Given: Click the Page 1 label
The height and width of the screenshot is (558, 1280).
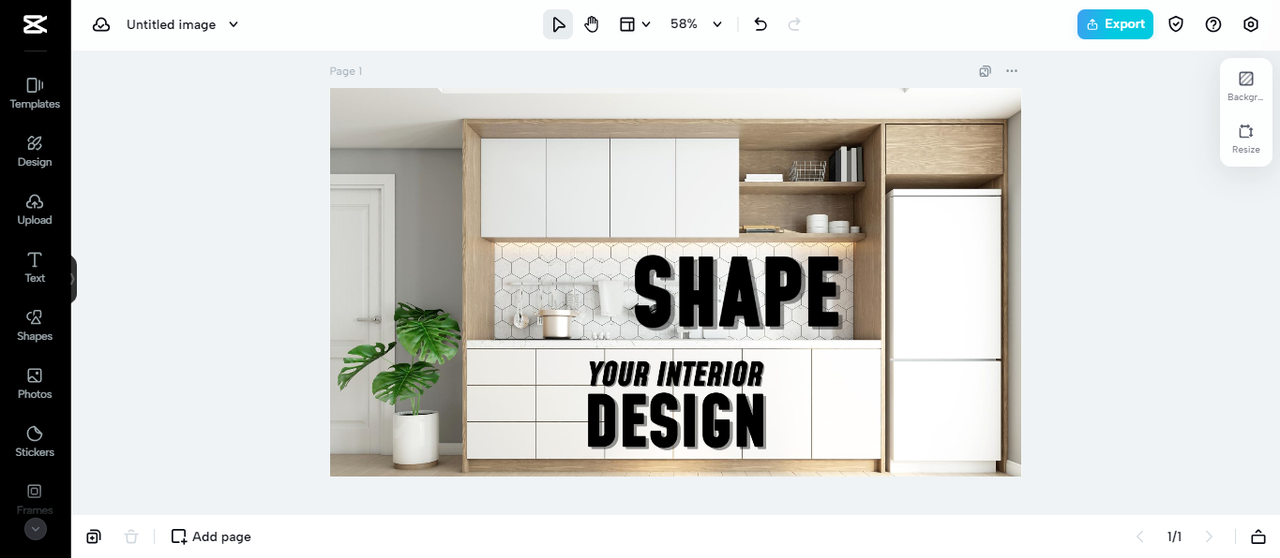Looking at the screenshot, I should (346, 71).
